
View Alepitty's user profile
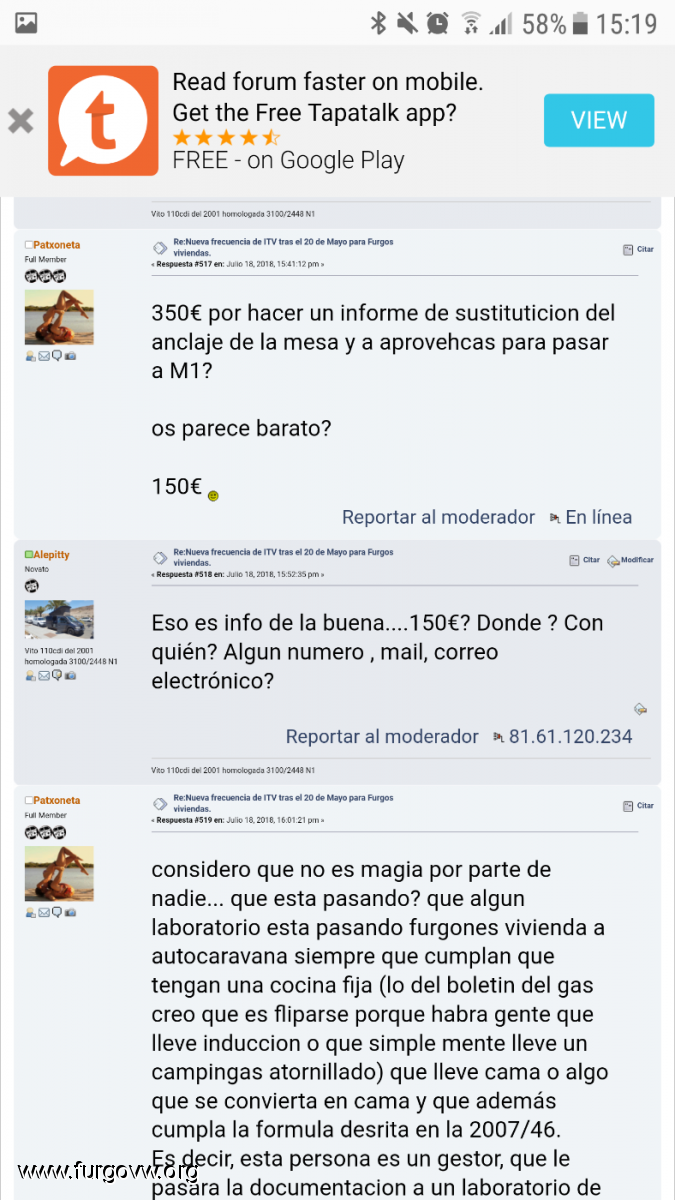(x=51, y=555)
